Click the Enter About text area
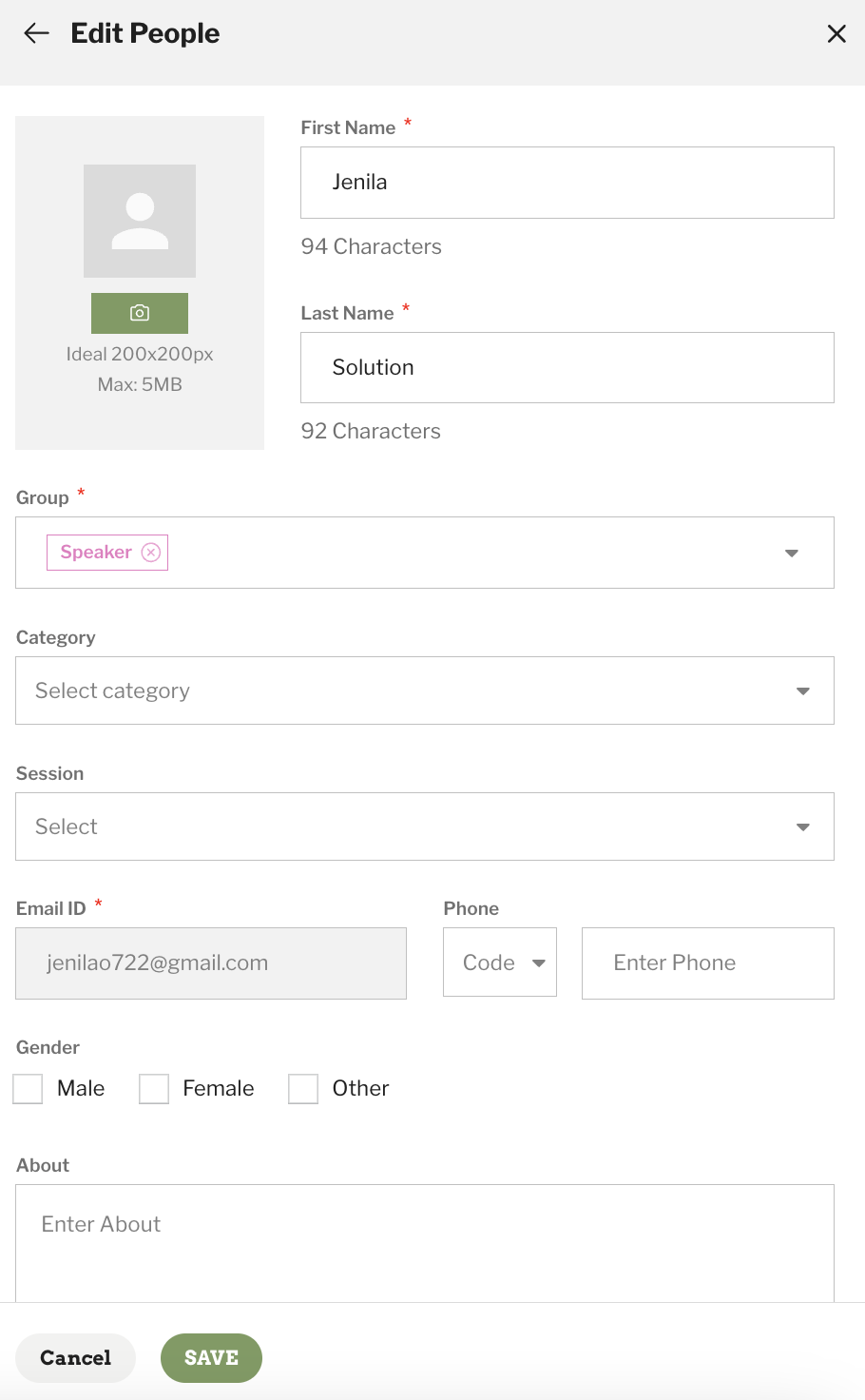Viewport: 865px width, 1400px height. (425, 1243)
